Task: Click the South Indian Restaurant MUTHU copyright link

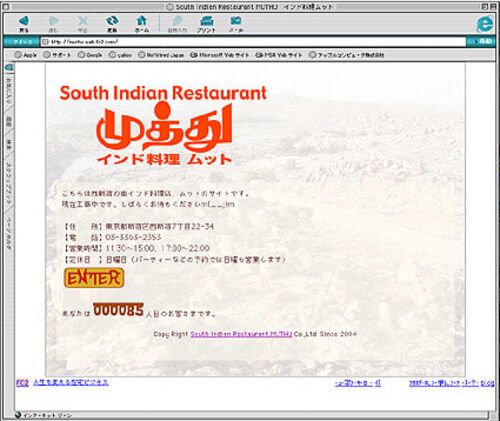Action: coord(241,334)
